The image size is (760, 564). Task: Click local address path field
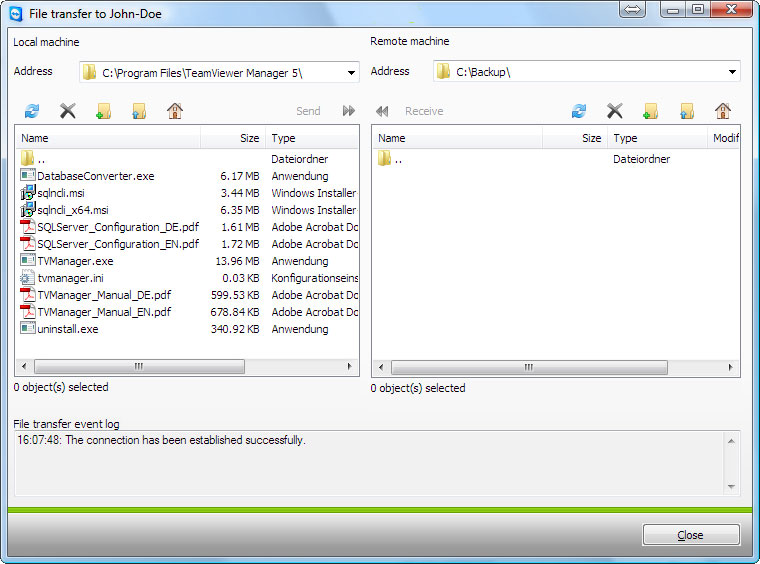click(x=219, y=73)
